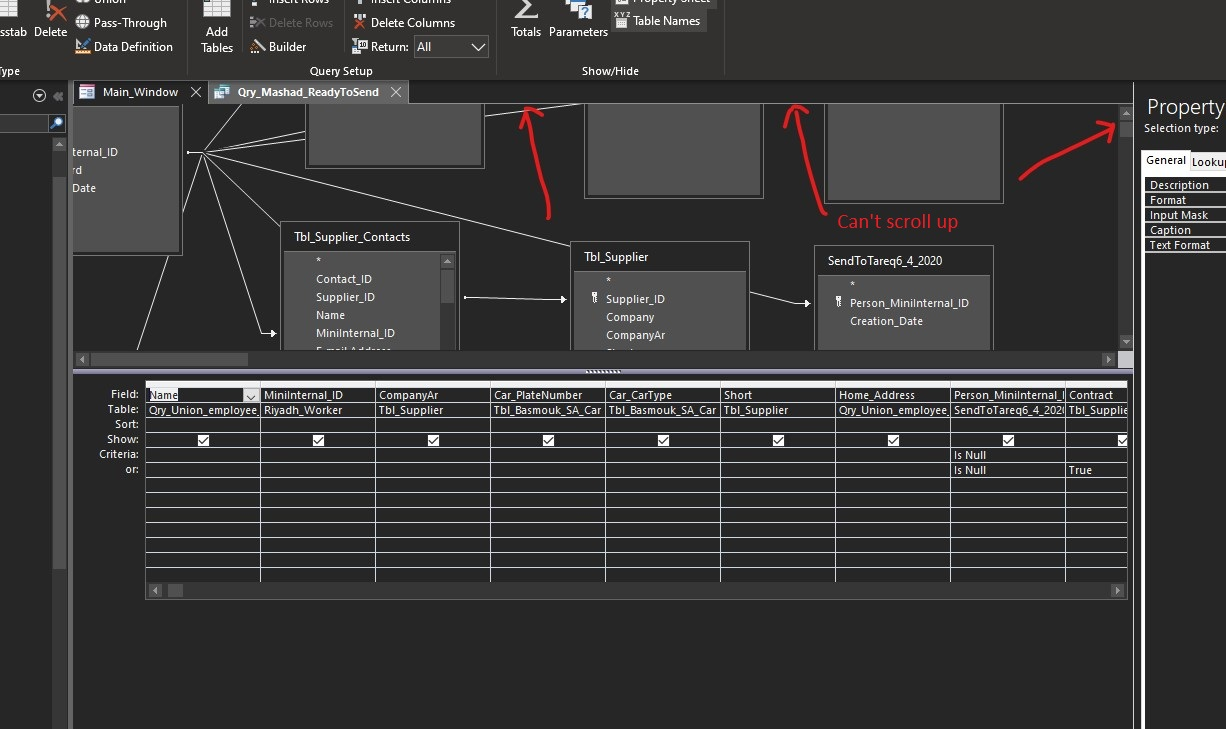Select Car_PlateNumber field cell
The height and width of the screenshot is (729, 1226).
coord(548,395)
